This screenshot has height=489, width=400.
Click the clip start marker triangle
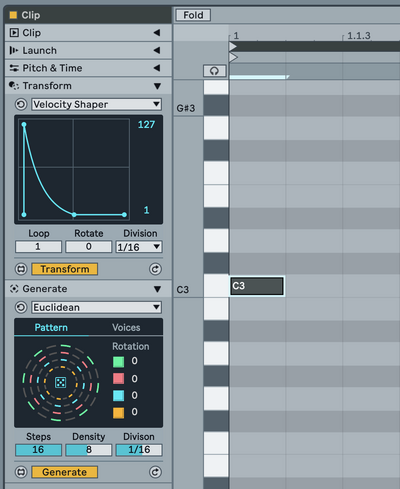pos(233,46)
